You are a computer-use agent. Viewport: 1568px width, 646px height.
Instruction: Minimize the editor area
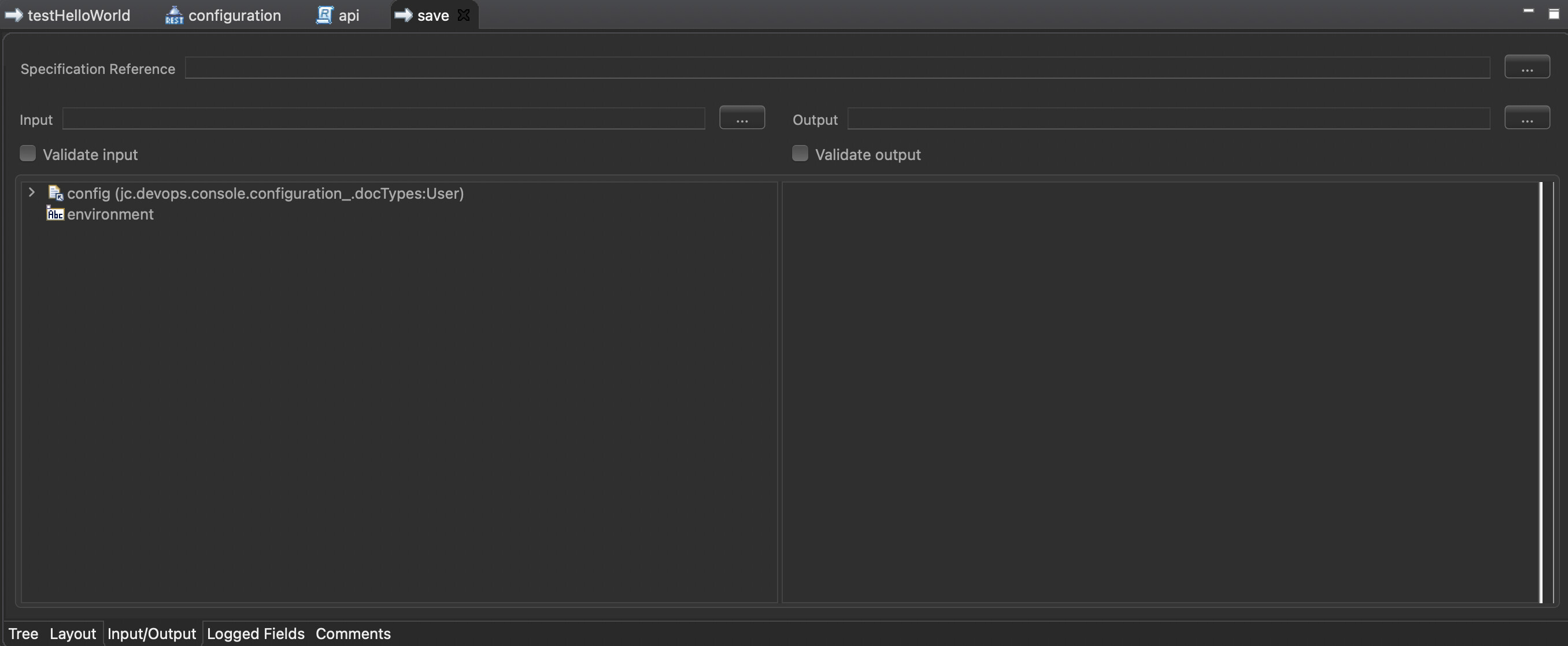[x=1528, y=12]
